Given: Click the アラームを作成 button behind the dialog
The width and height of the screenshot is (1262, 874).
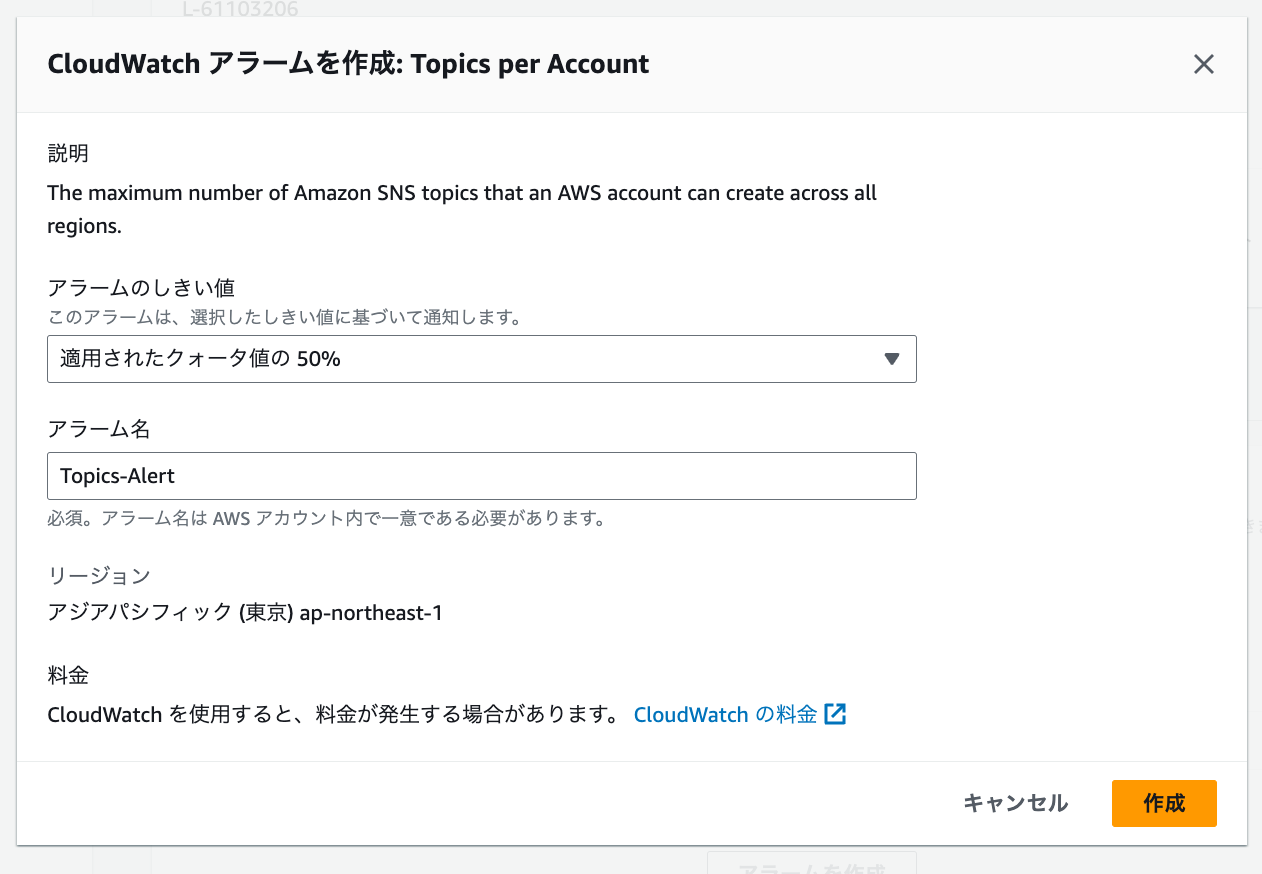Looking at the screenshot, I should click(811, 868).
